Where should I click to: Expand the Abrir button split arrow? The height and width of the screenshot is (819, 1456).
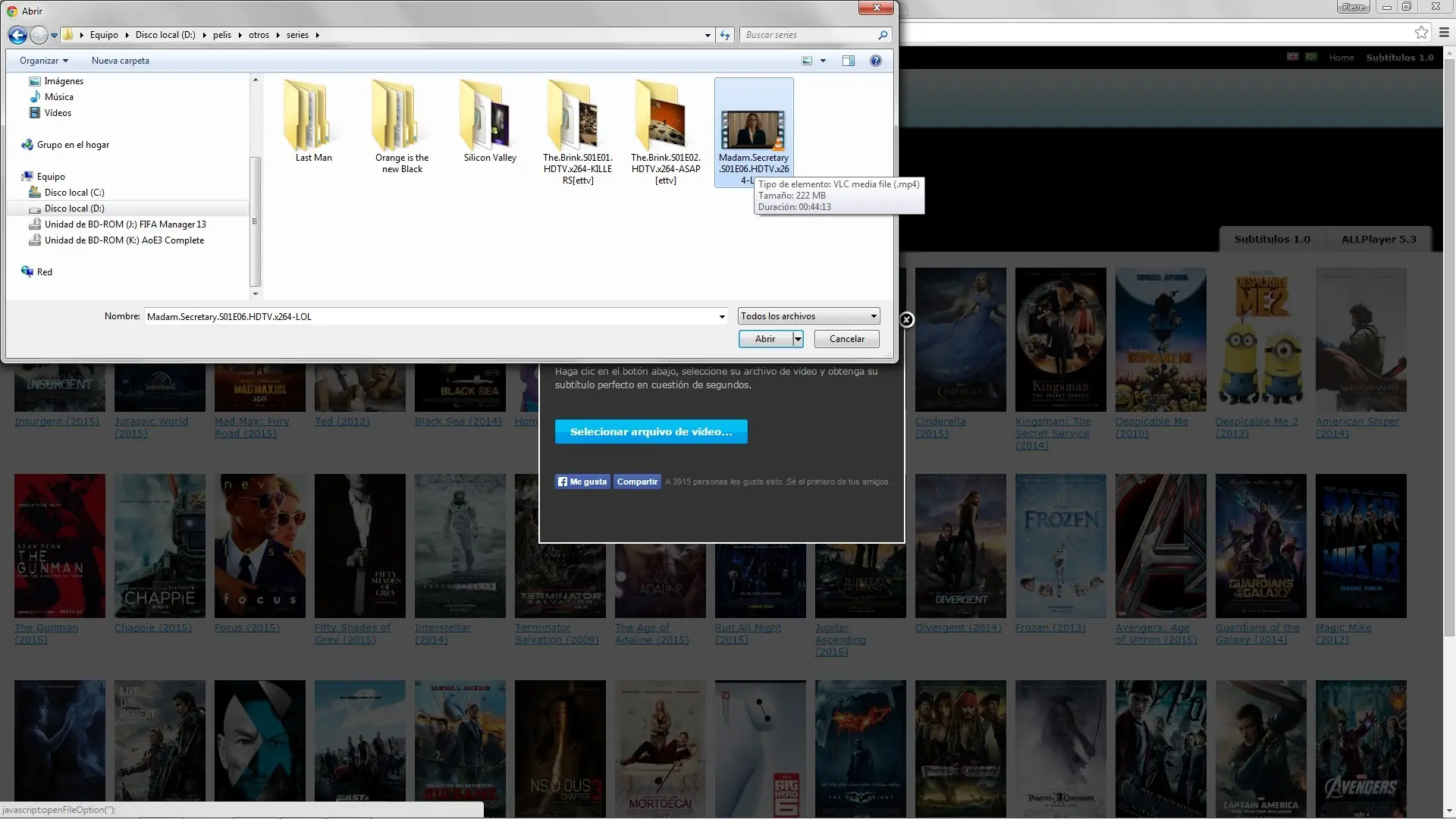[798, 339]
